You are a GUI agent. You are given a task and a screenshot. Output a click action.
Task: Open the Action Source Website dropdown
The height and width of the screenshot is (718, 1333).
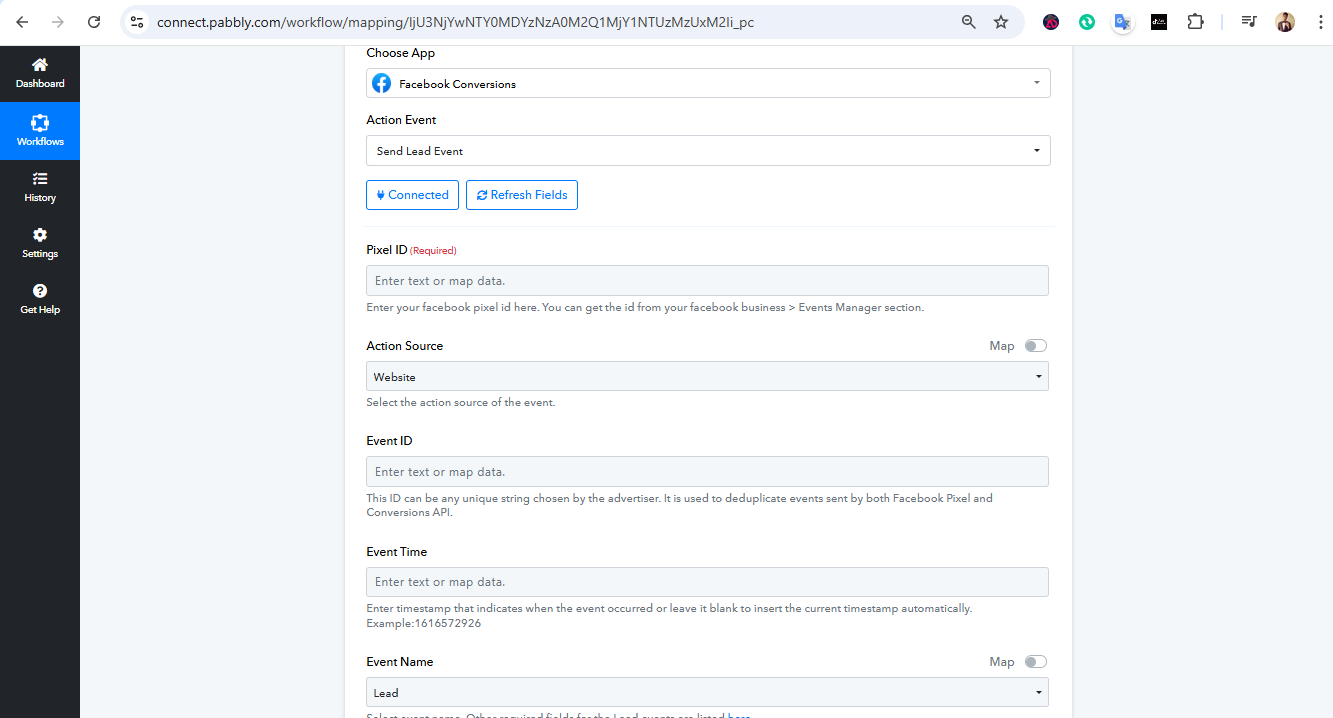707,377
